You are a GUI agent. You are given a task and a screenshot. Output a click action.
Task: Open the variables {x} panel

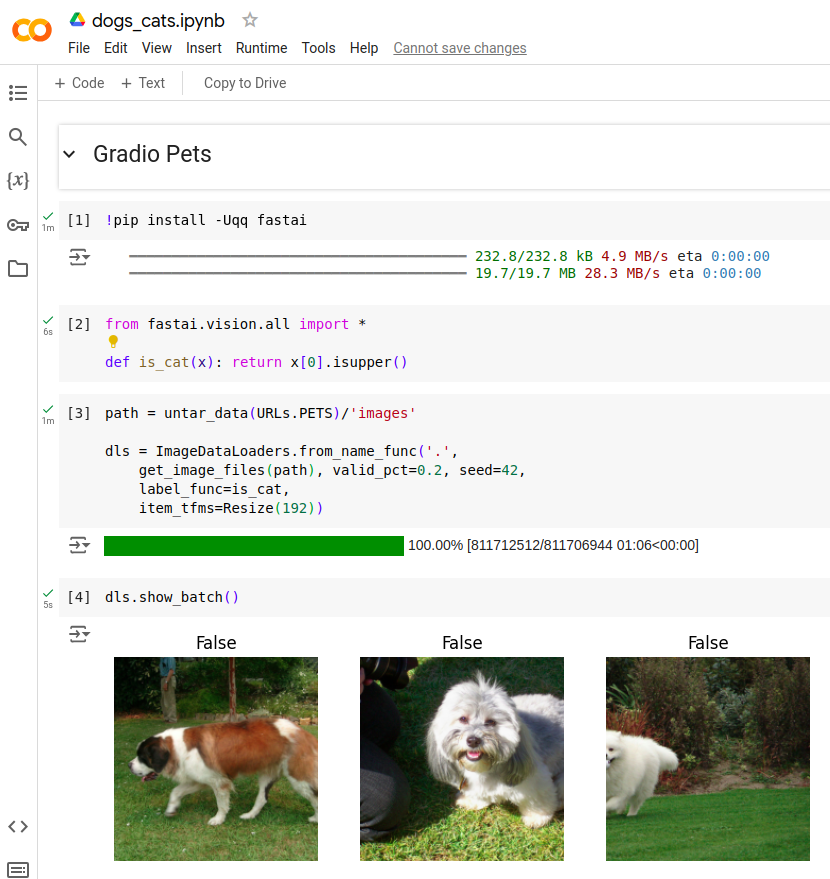point(18,181)
